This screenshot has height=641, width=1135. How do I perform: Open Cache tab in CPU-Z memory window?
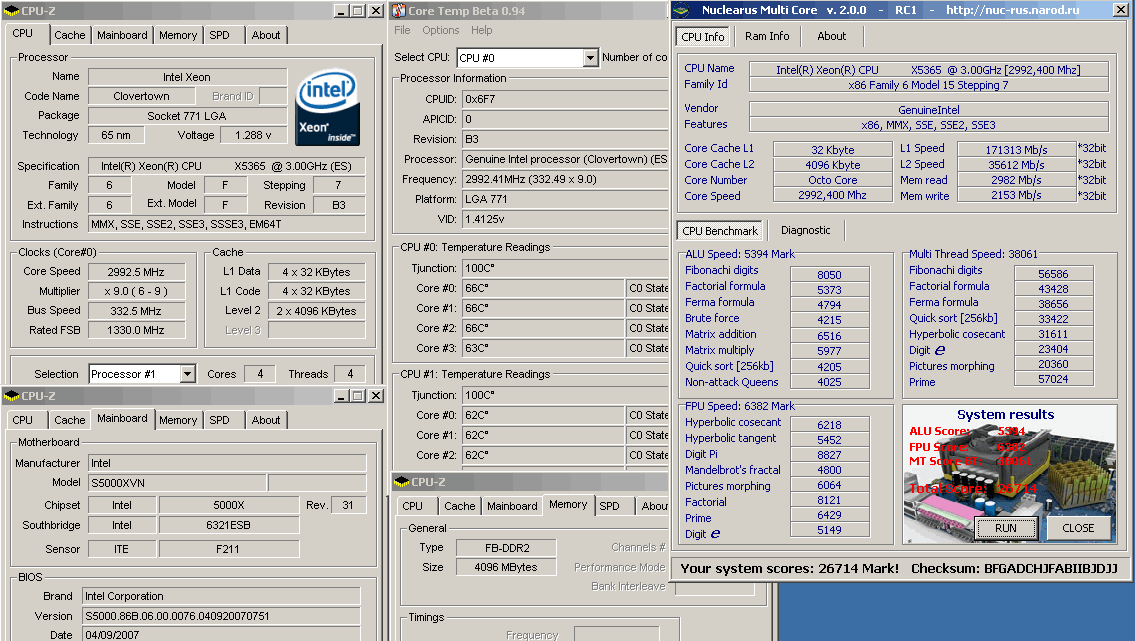pyautogui.click(x=460, y=506)
